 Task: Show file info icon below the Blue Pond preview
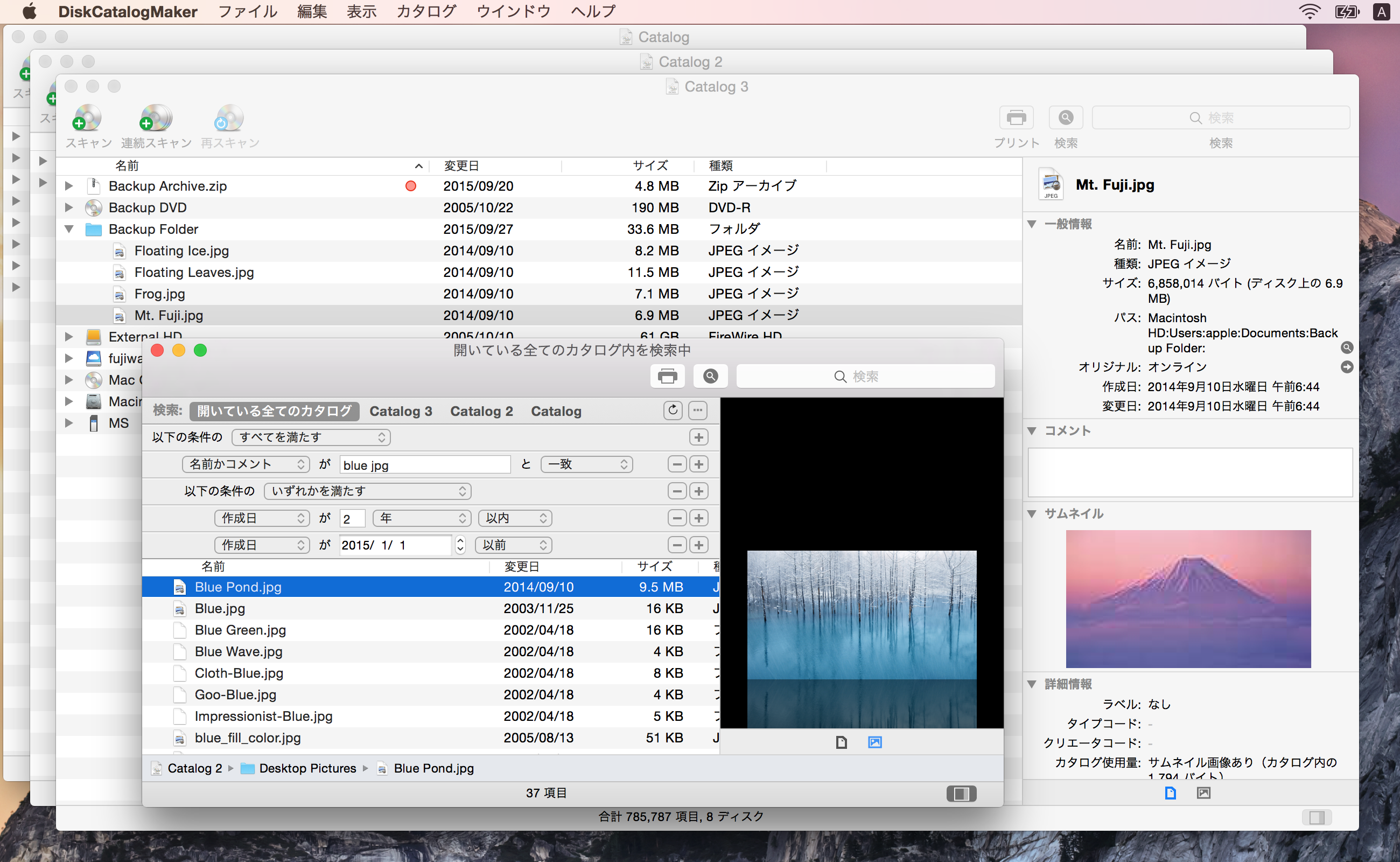click(x=841, y=742)
